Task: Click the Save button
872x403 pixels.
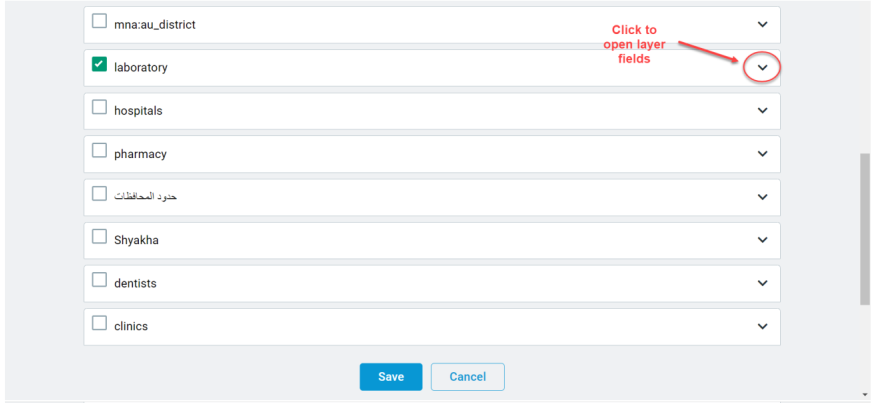Action: 391,377
